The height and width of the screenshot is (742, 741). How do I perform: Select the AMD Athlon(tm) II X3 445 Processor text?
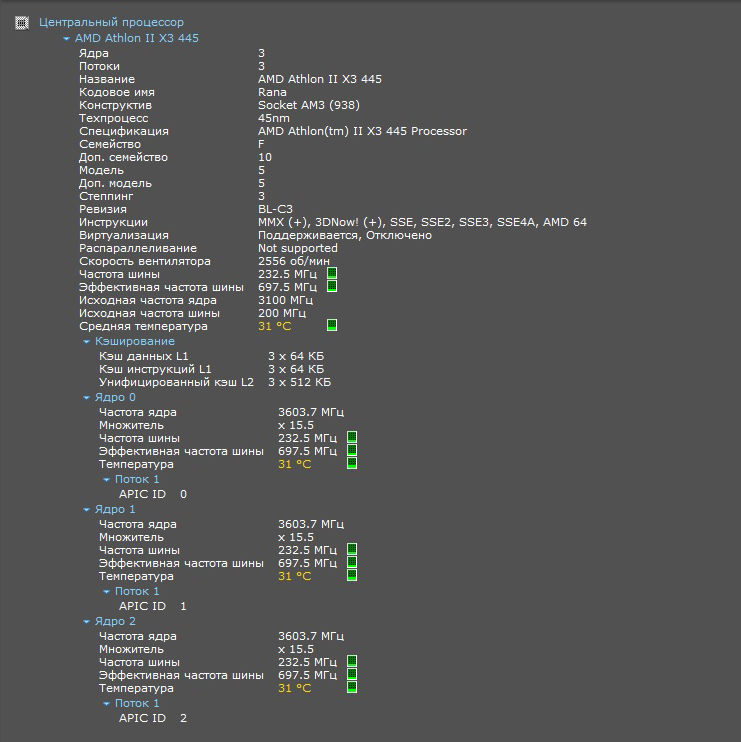coord(362,131)
